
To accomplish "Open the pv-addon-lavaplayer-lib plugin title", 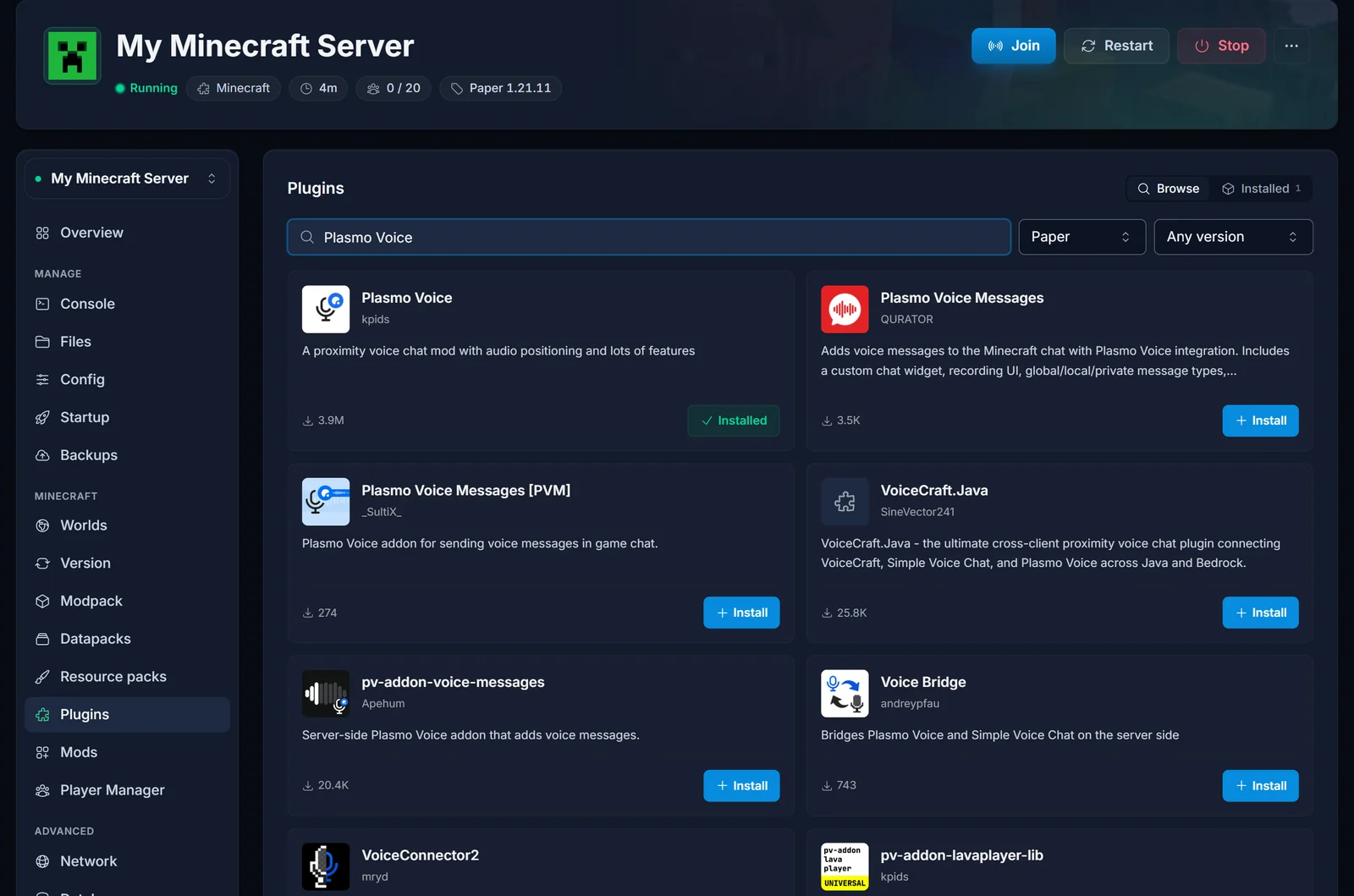I will point(962,855).
